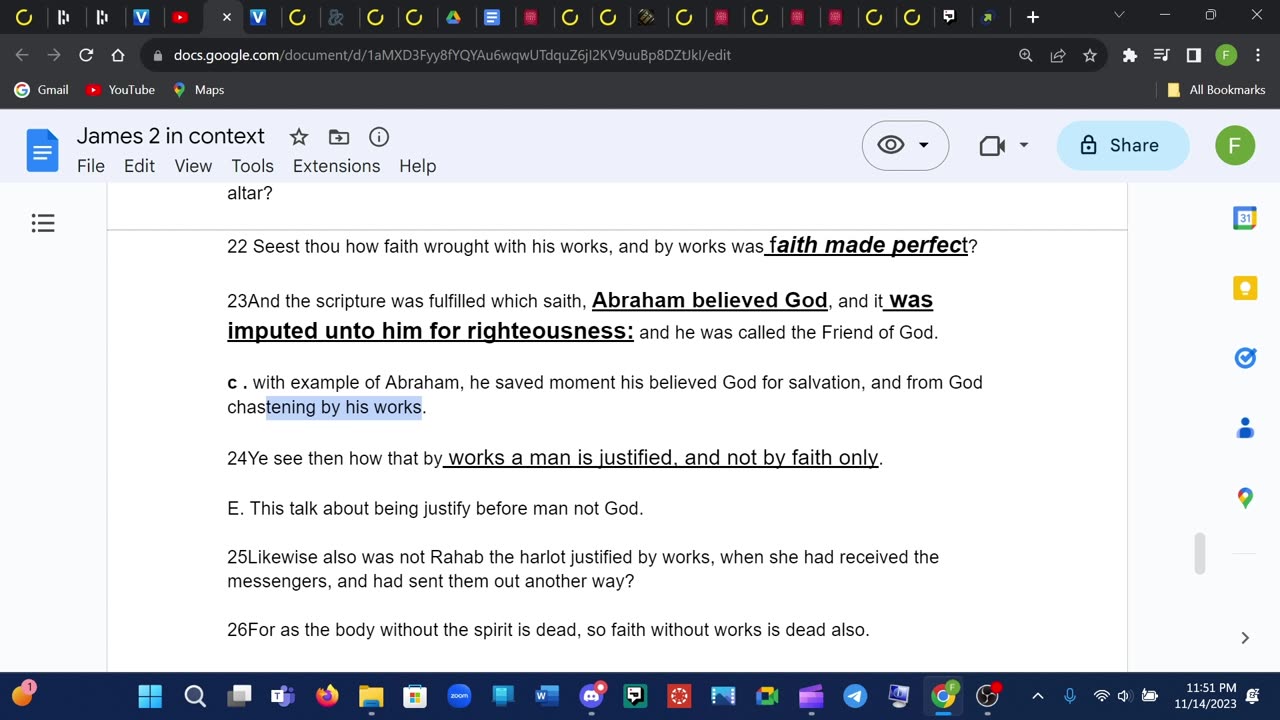1280x720 pixels.
Task: Start a Google Meet call icon
Action: pyautogui.click(x=992, y=146)
